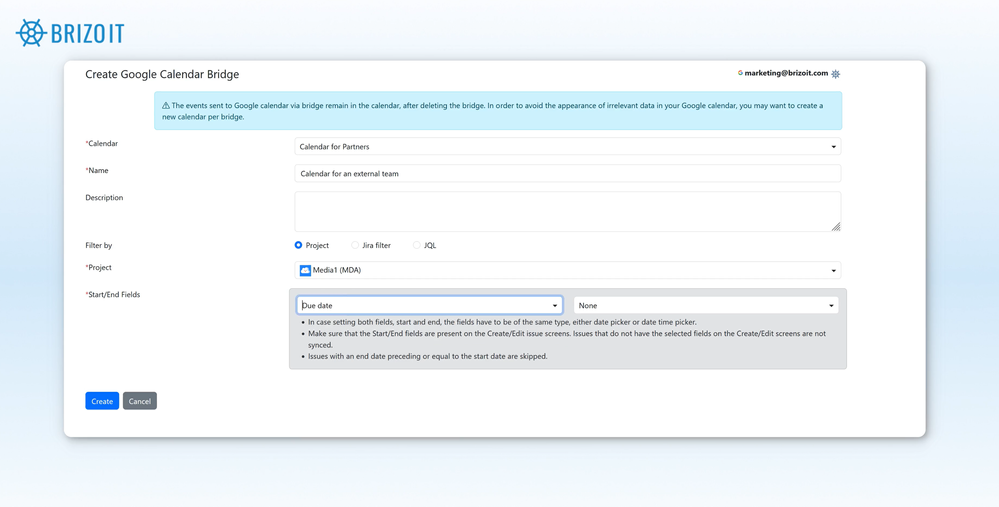The height and width of the screenshot is (507, 999).
Task: Click the warning triangle icon in the info banner
Action: click(x=166, y=106)
